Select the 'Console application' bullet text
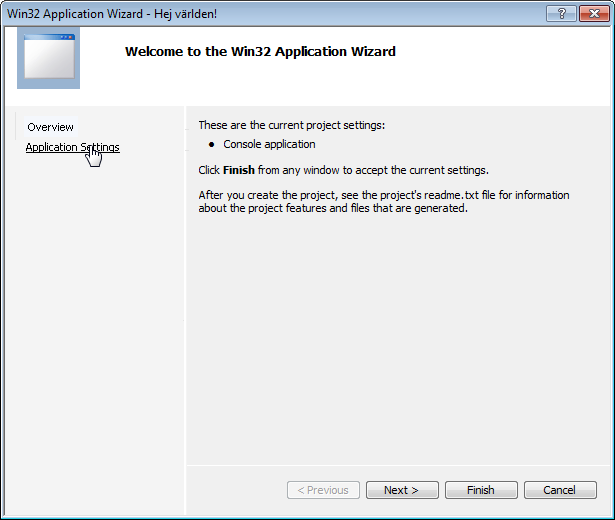 pyautogui.click(x=269, y=144)
